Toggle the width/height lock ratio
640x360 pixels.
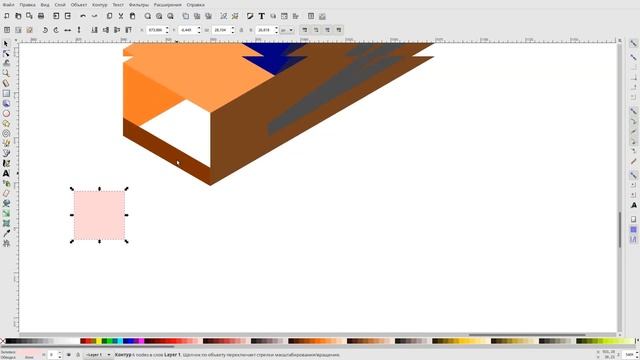coord(241,30)
